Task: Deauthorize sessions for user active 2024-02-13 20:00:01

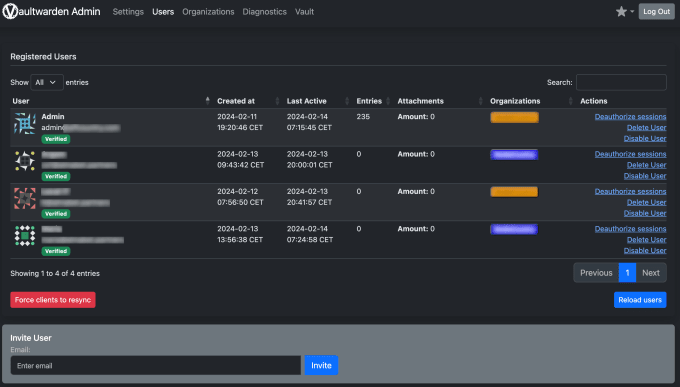Action: point(631,154)
